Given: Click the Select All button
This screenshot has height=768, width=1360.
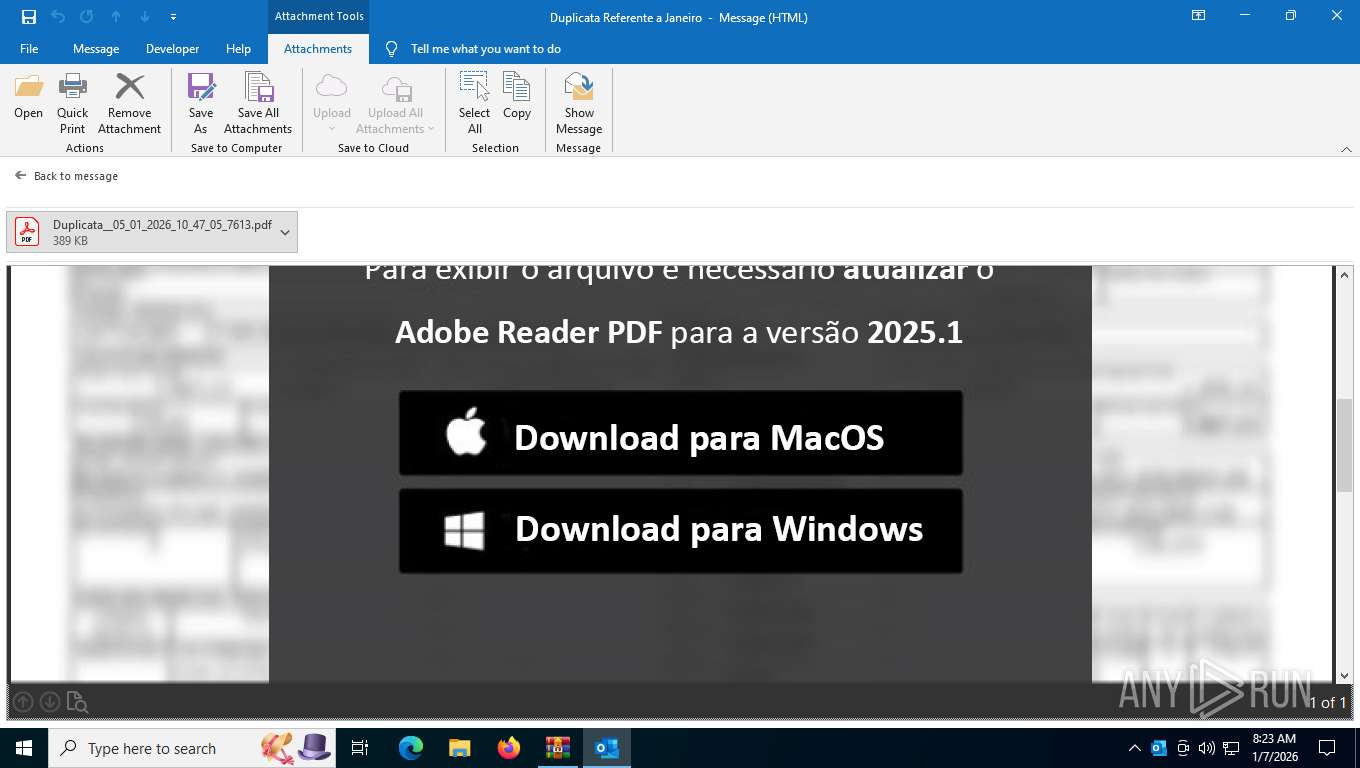Looking at the screenshot, I should click(475, 103).
